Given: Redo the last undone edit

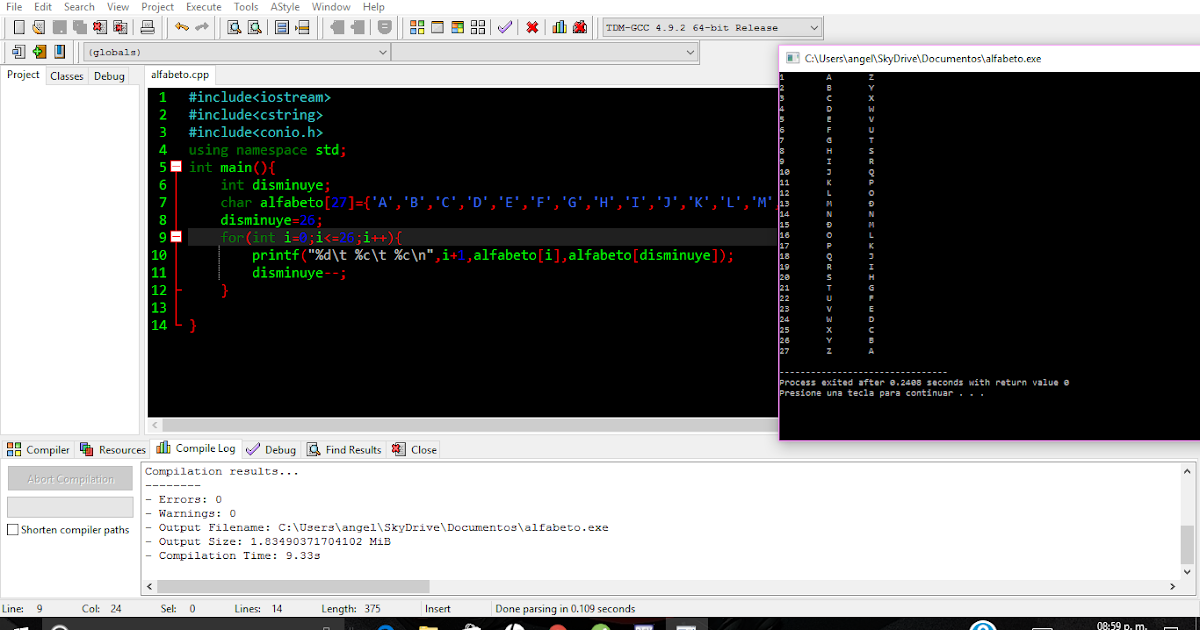Looking at the screenshot, I should [200, 27].
